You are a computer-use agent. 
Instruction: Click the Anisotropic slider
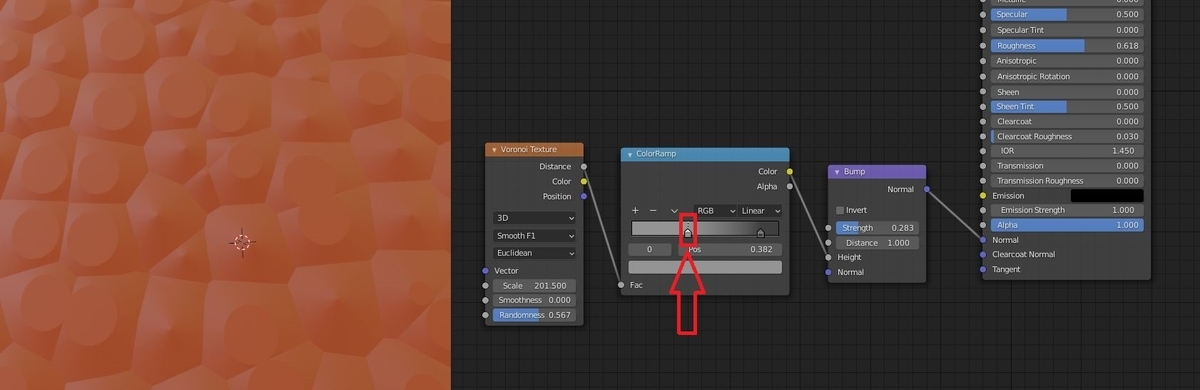[x=1067, y=61]
